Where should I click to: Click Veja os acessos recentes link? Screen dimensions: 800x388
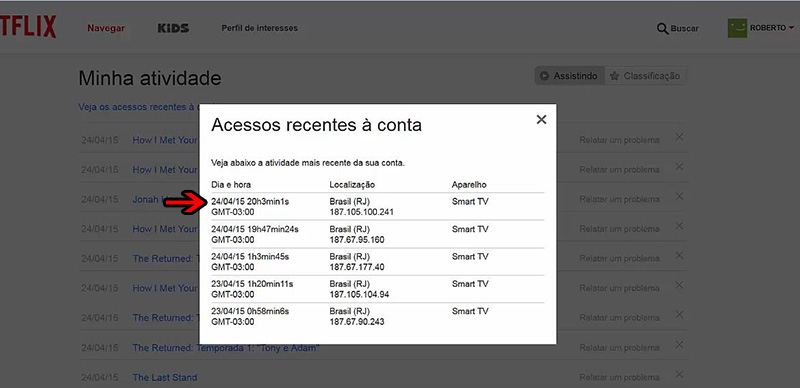tap(138, 107)
